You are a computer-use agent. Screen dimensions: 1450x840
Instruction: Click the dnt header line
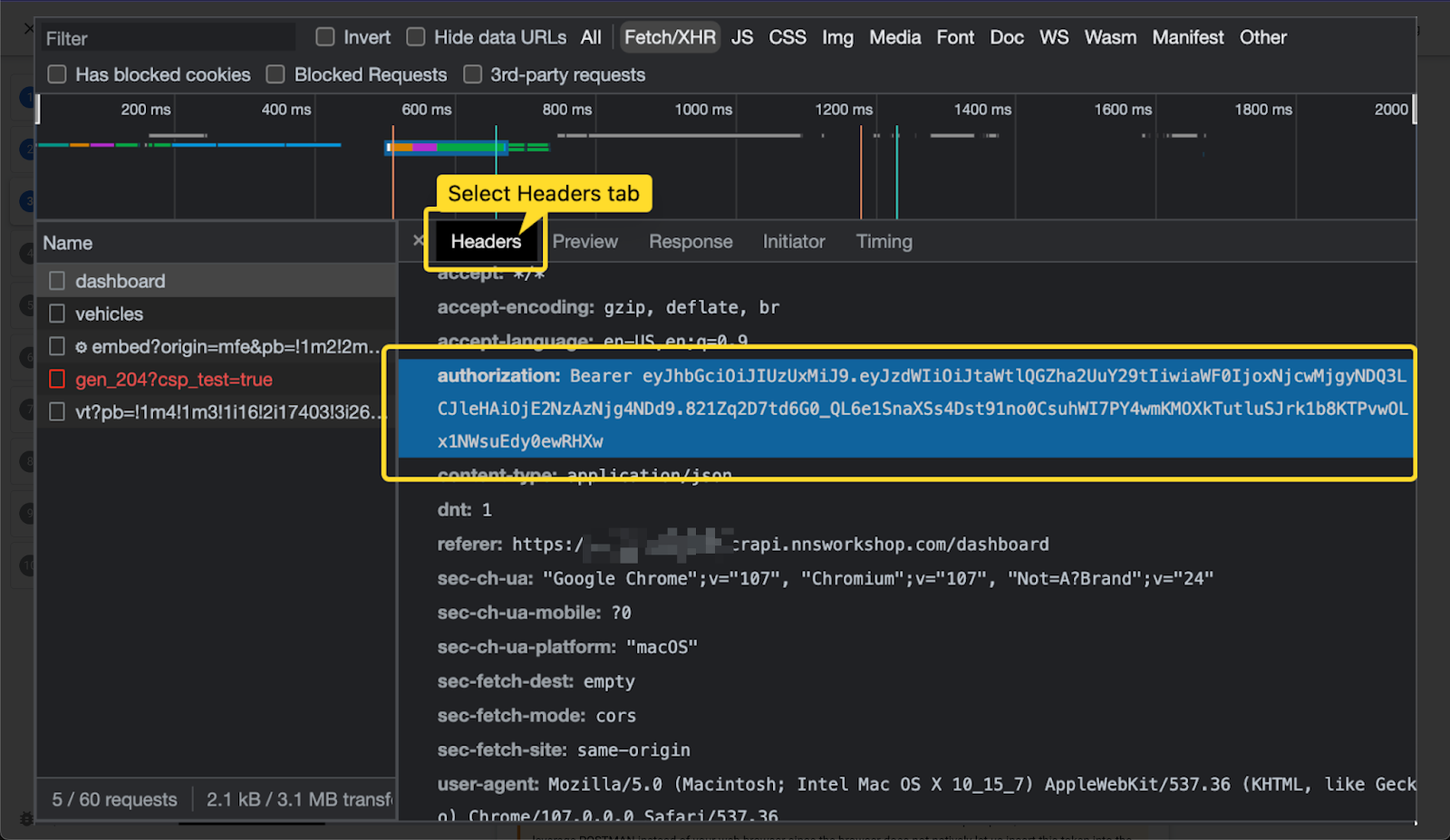click(465, 510)
